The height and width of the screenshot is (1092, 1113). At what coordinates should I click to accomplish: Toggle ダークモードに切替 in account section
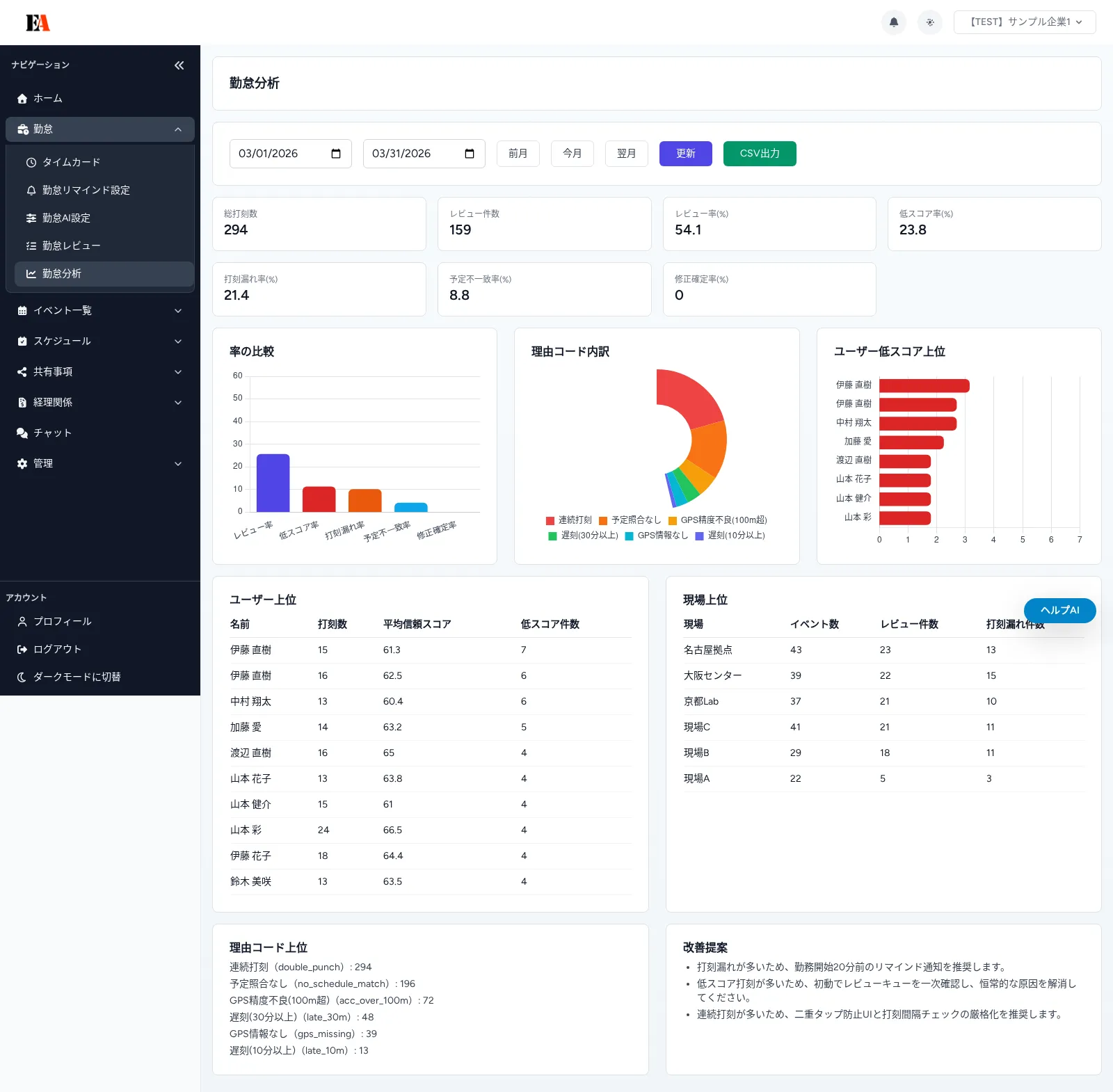[x=77, y=677]
